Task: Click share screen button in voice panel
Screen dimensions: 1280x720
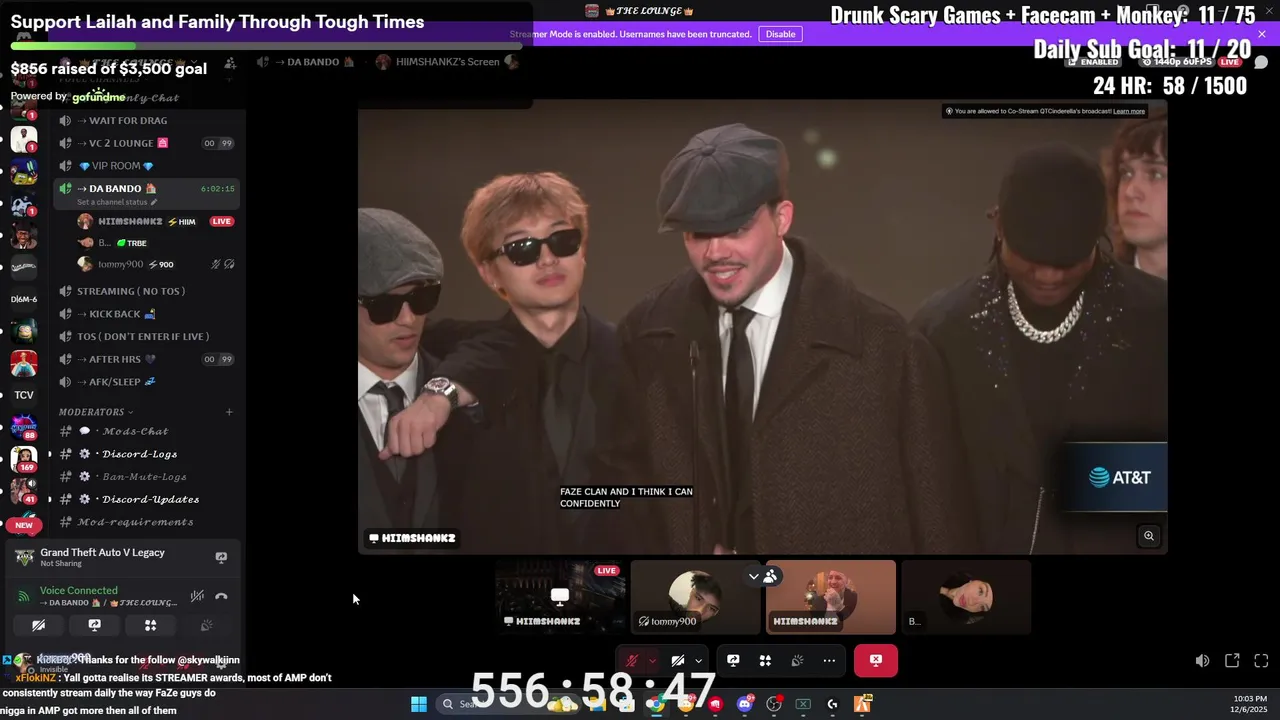Action: (94, 625)
